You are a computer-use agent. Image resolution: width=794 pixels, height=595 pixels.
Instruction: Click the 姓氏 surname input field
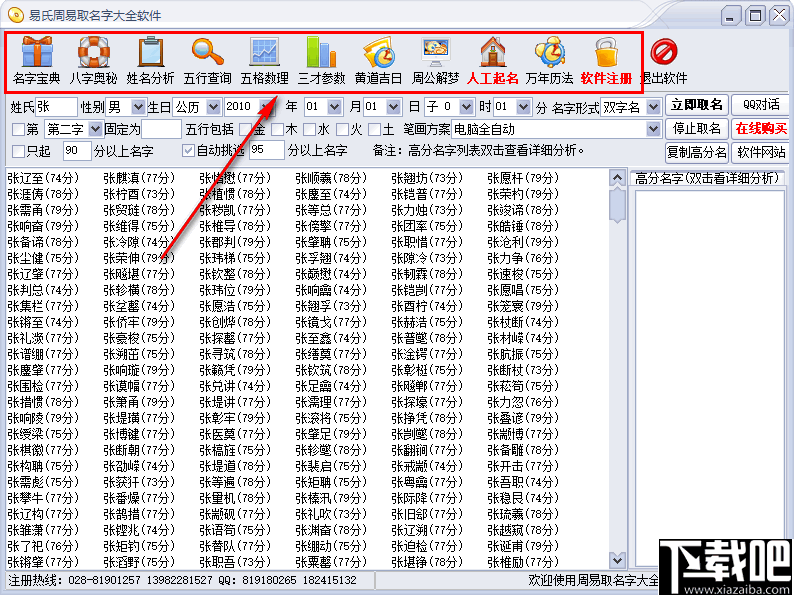[x=57, y=107]
